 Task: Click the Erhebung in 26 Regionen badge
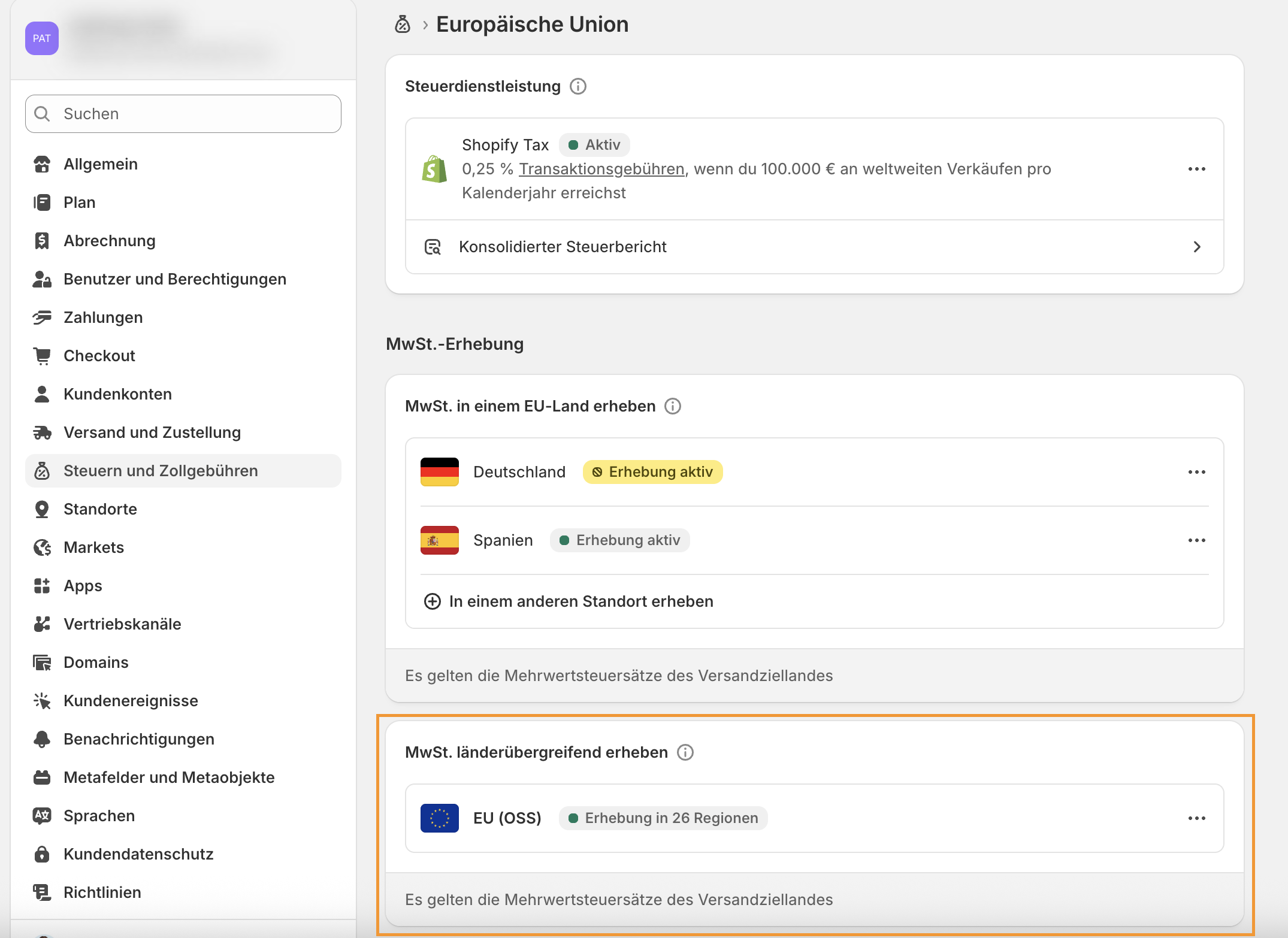pyautogui.click(x=663, y=818)
